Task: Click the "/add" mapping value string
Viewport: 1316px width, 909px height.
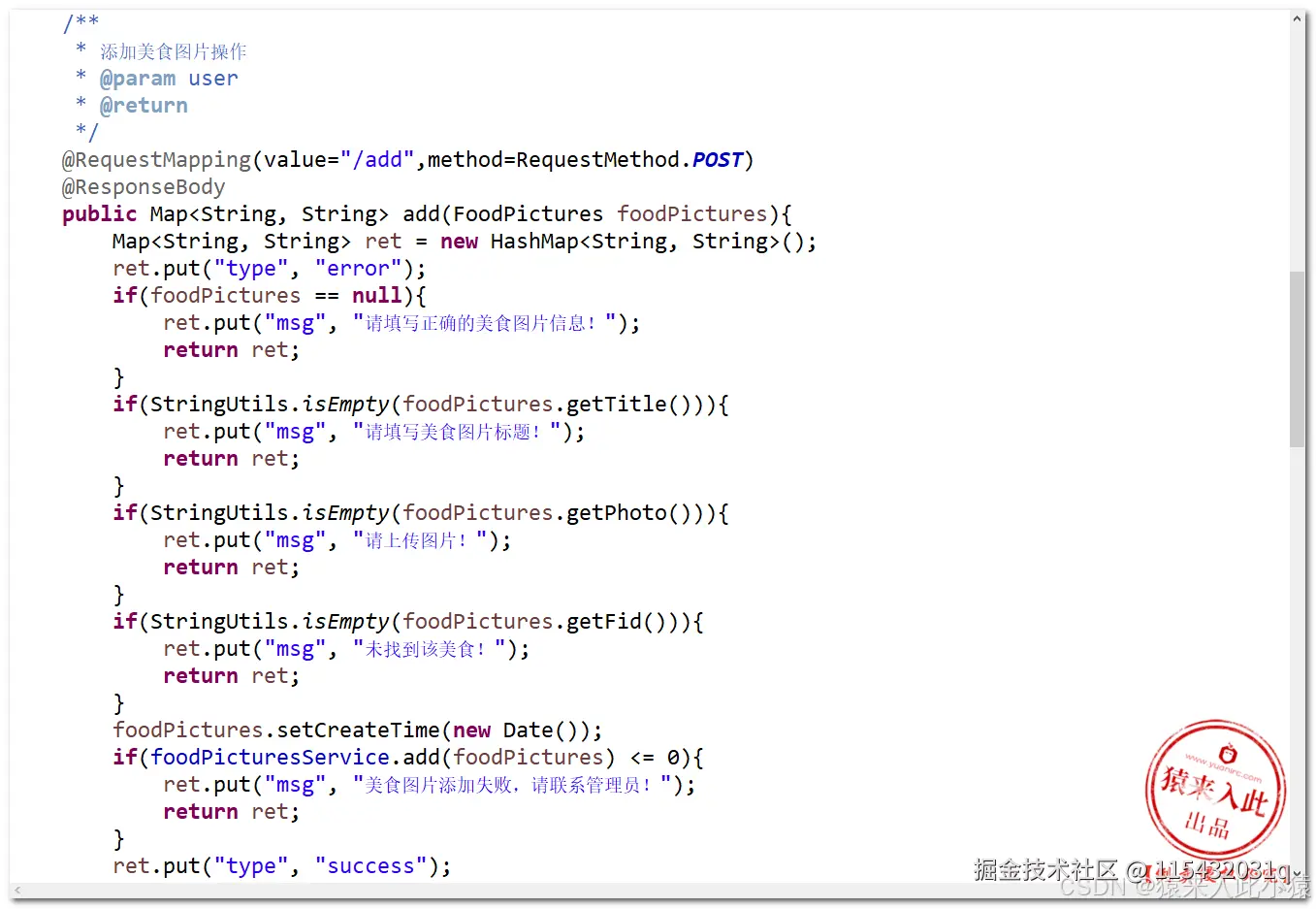Action: 378,160
